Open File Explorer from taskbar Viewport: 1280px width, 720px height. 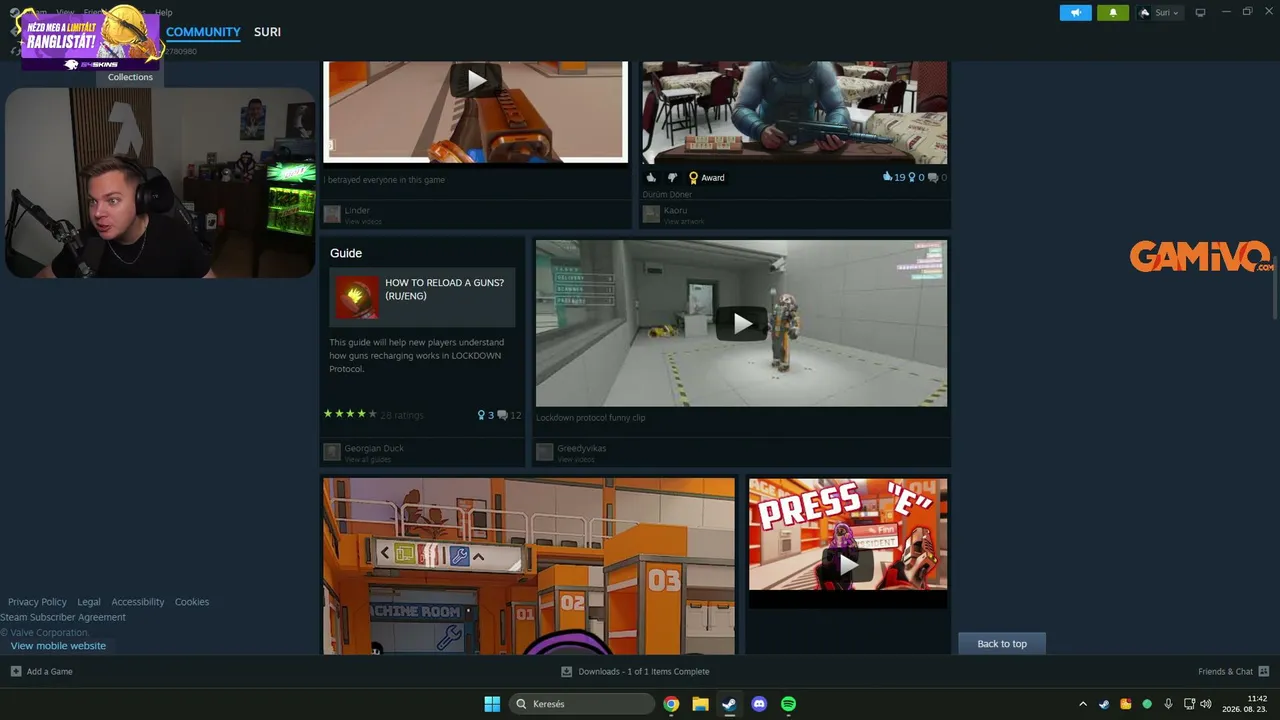700,704
